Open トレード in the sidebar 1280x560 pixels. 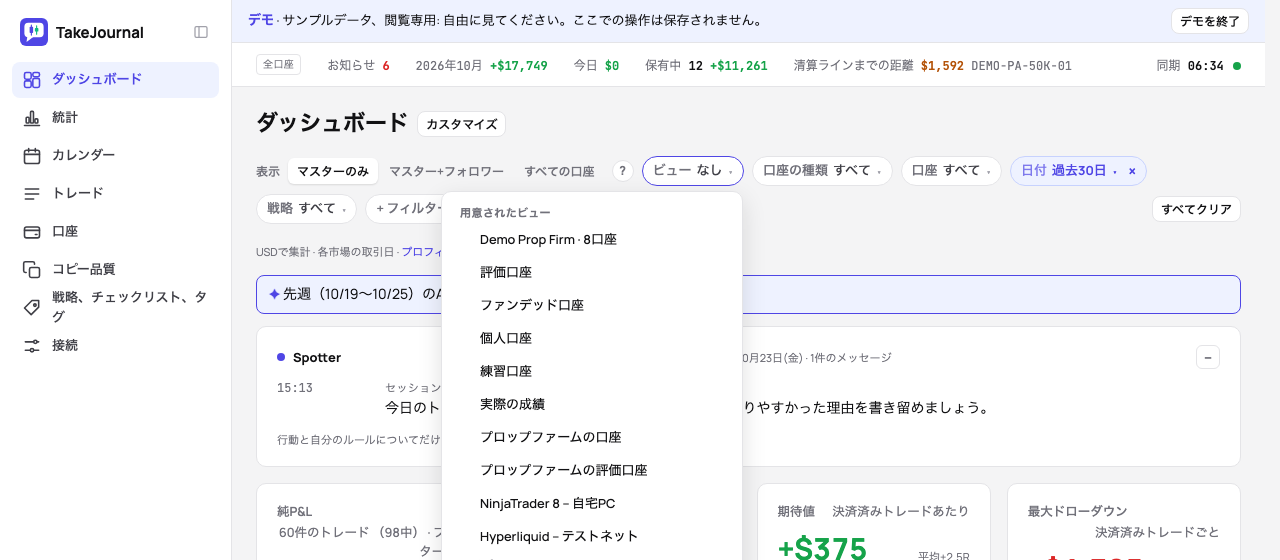click(x=115, y=194)
